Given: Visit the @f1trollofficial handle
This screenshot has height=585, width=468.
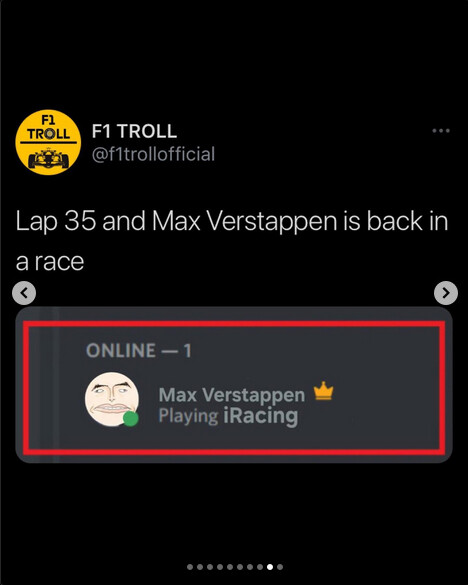Looking at the screenshot, I should point(153,154).
